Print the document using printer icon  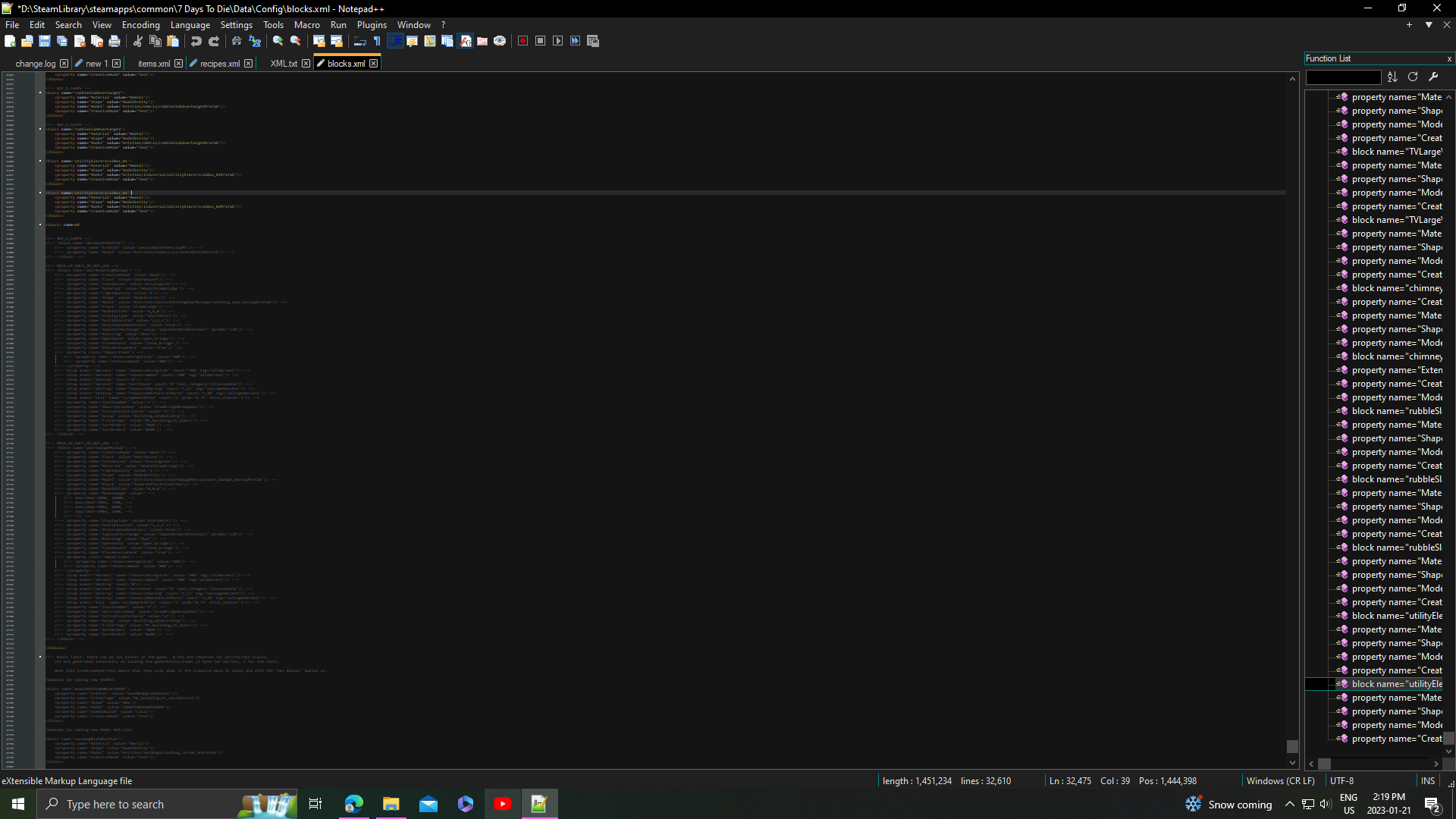(x=115, y=41)
